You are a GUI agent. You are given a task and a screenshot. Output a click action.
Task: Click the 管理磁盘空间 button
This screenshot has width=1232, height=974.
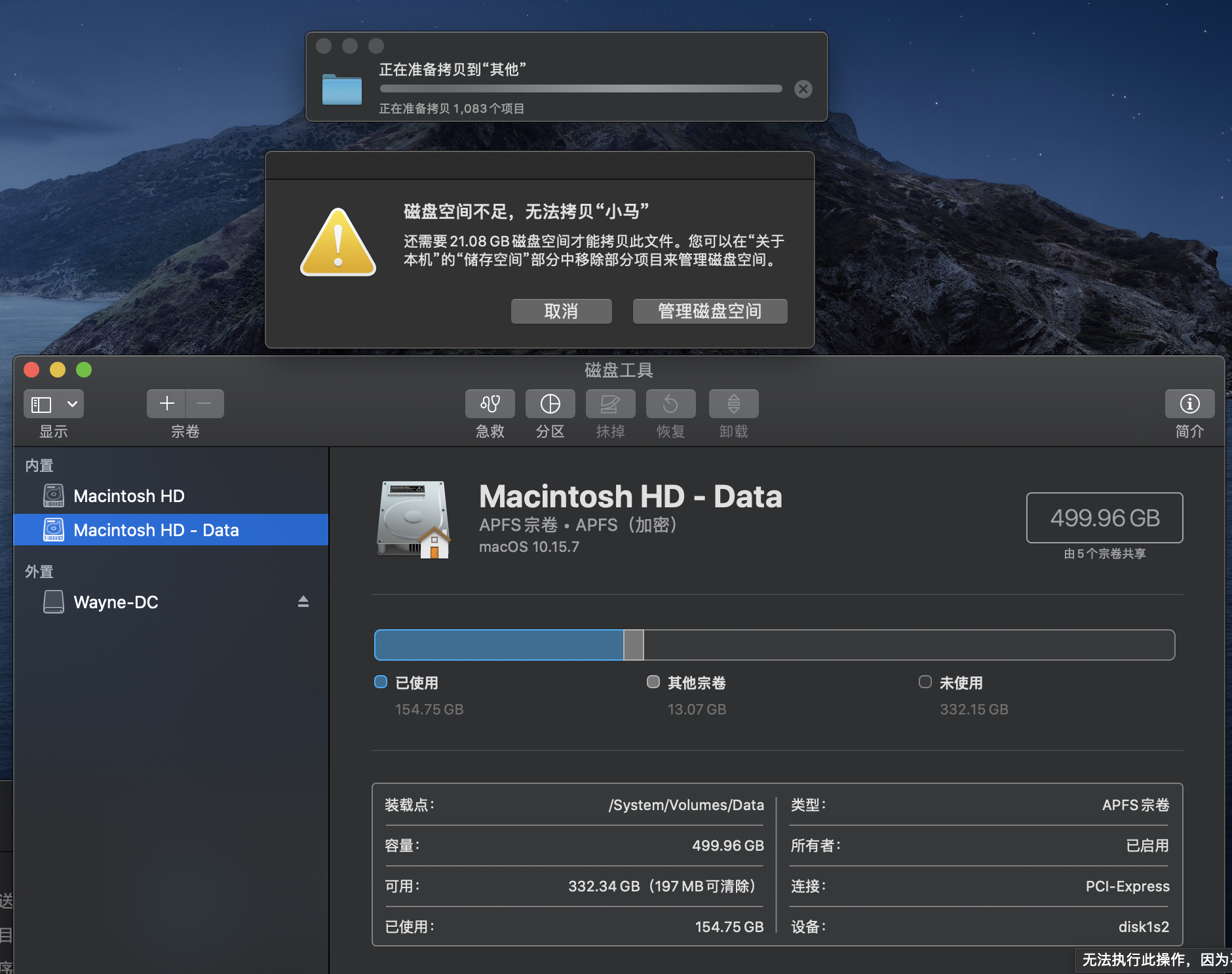710,311
